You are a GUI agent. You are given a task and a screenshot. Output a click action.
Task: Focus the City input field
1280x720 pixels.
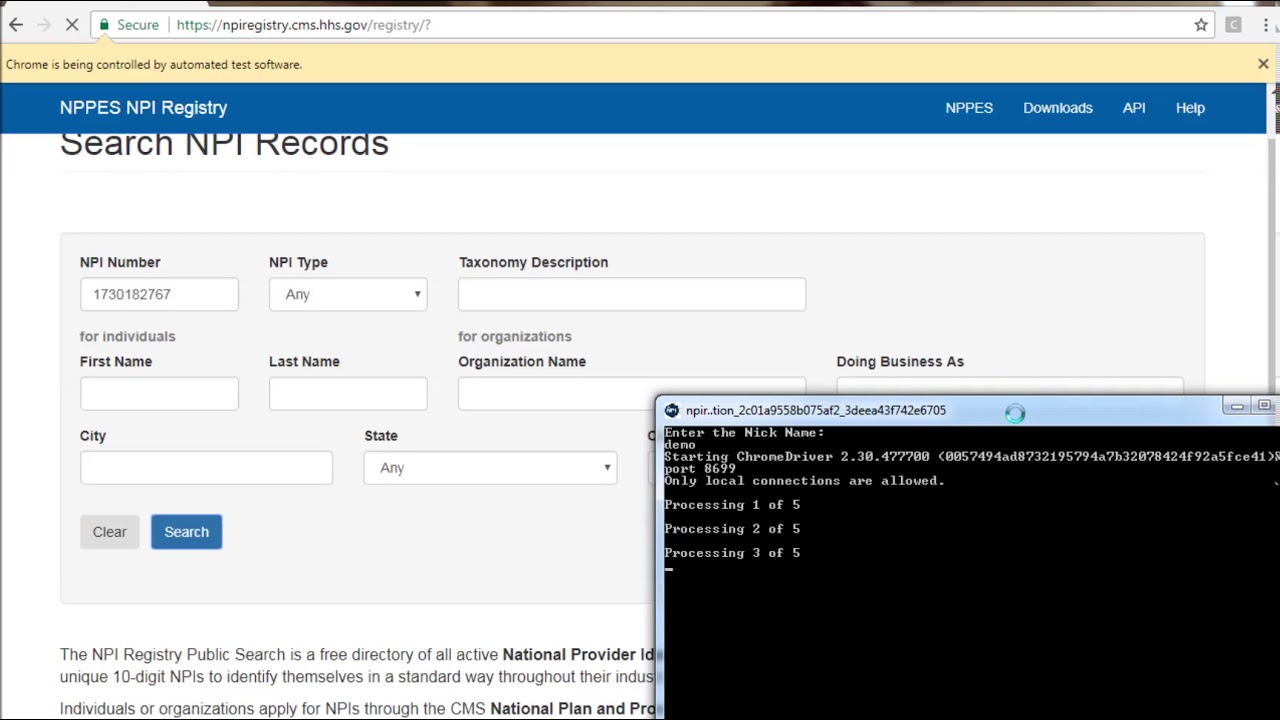point(206,468)
